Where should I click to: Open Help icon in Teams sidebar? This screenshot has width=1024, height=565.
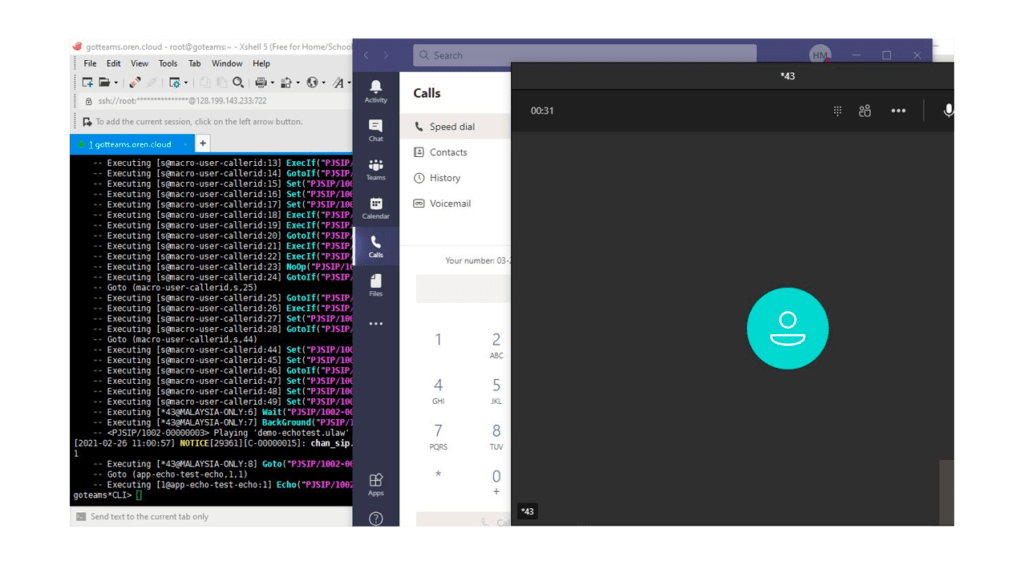[x=376, y=519]
